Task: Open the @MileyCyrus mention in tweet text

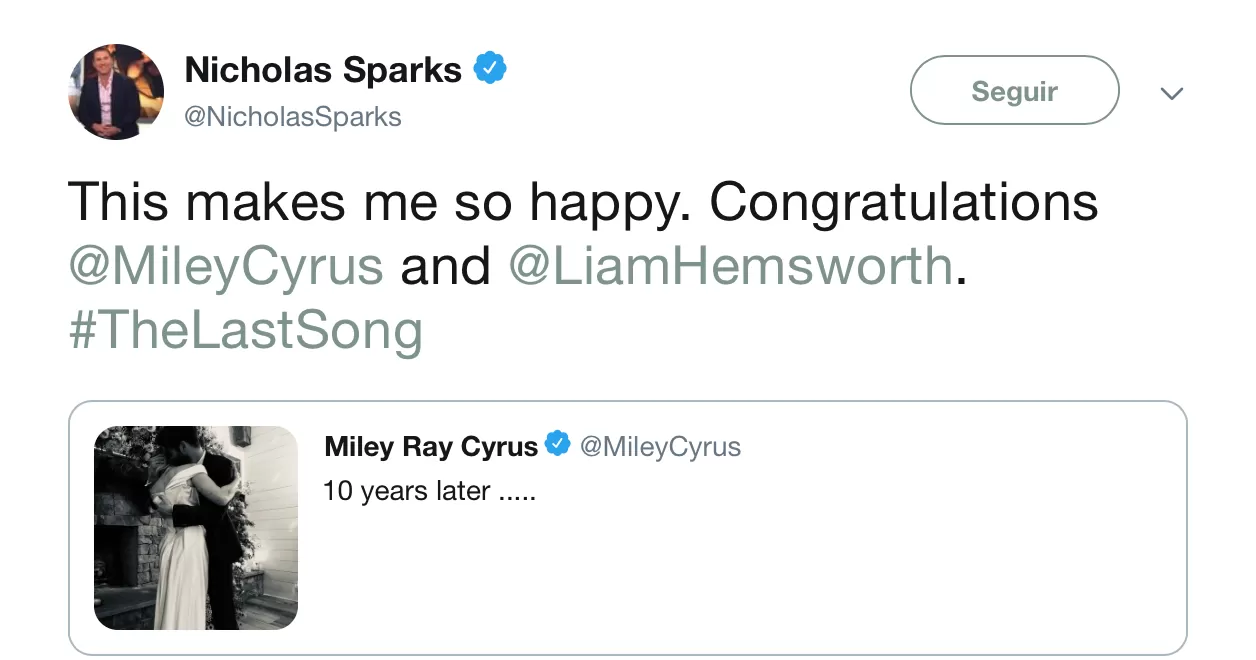Action: click(x=226, y=266)
